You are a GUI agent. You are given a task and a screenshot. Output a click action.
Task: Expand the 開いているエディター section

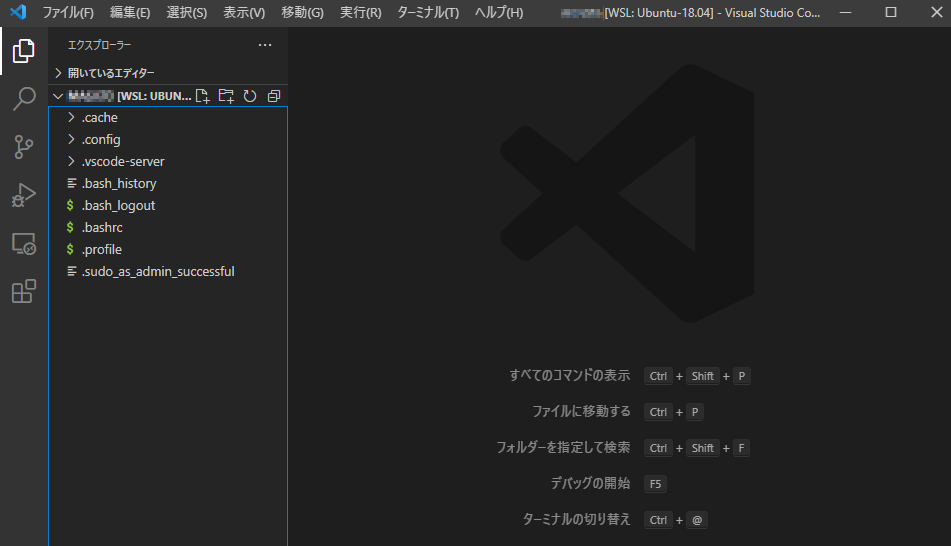(x=168, y=73)
